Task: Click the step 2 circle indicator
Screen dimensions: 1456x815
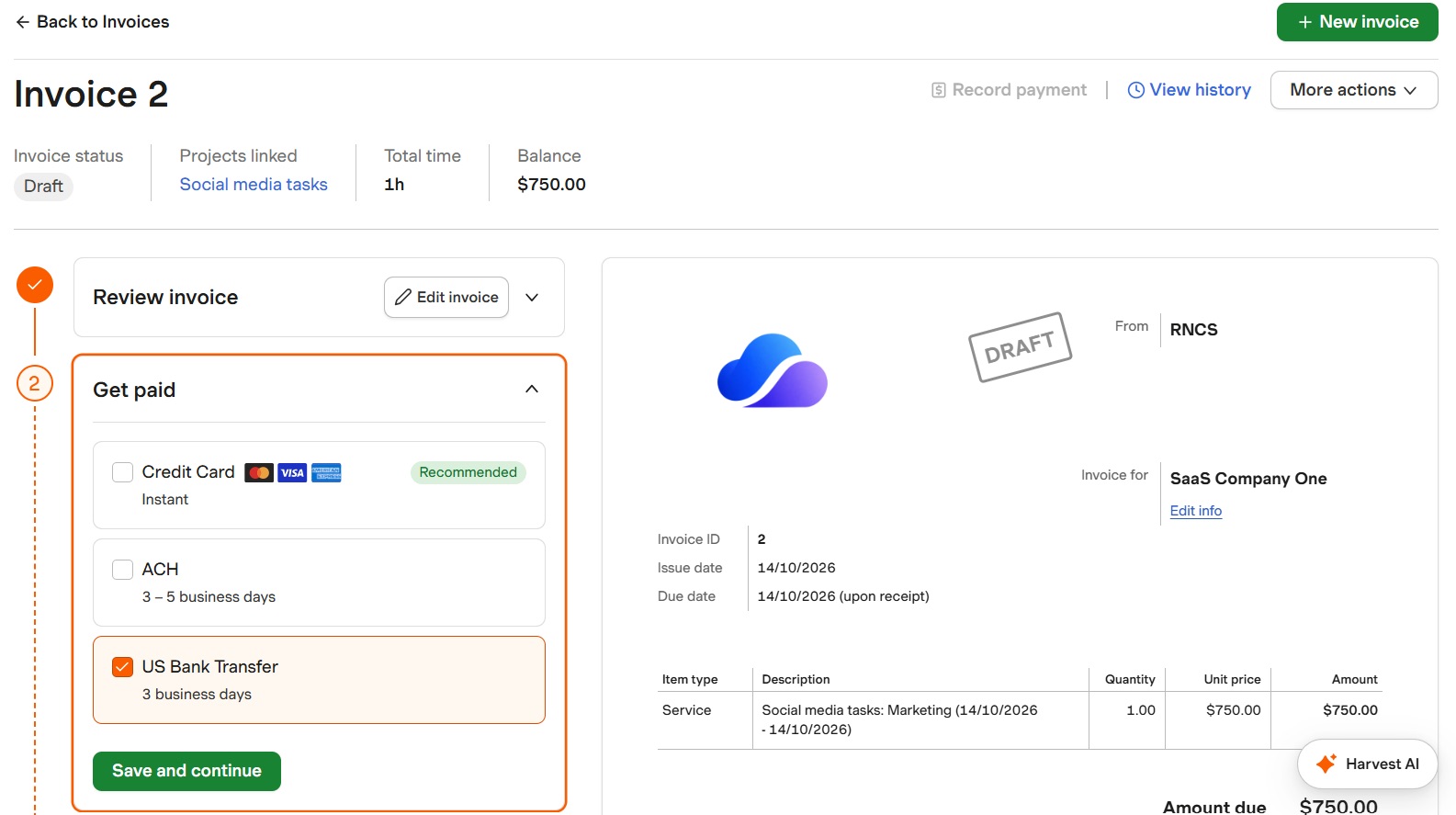Action: tap(35, 383)
